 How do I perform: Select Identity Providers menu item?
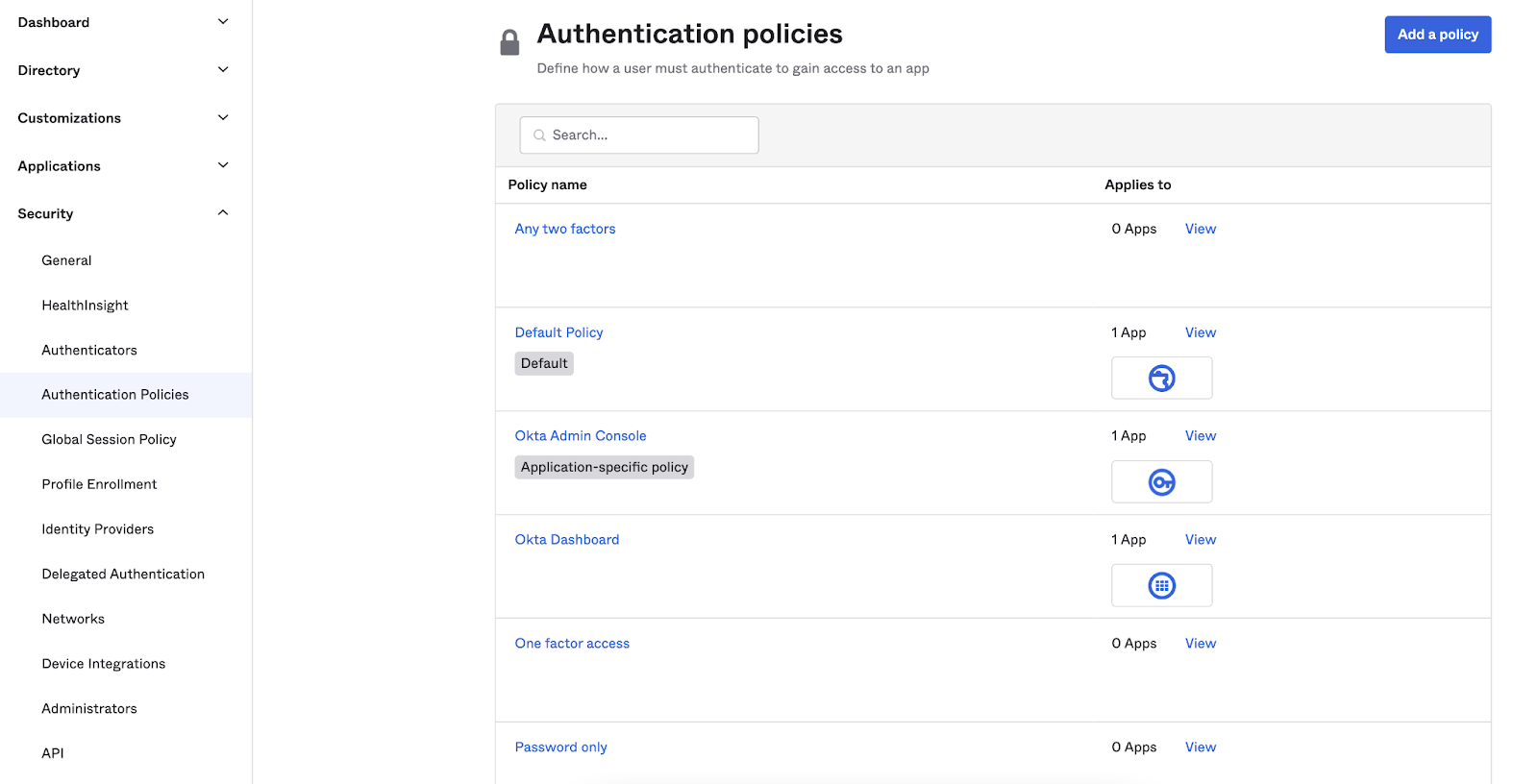[x=97, y=529]
